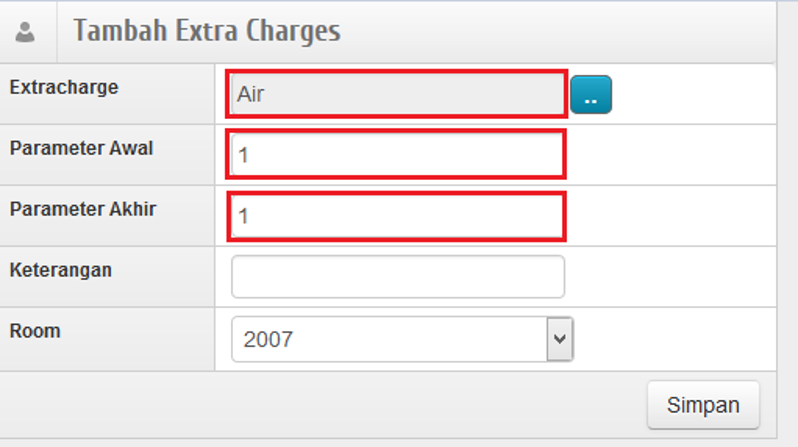Click blank header space right of the title

[560, 32]
